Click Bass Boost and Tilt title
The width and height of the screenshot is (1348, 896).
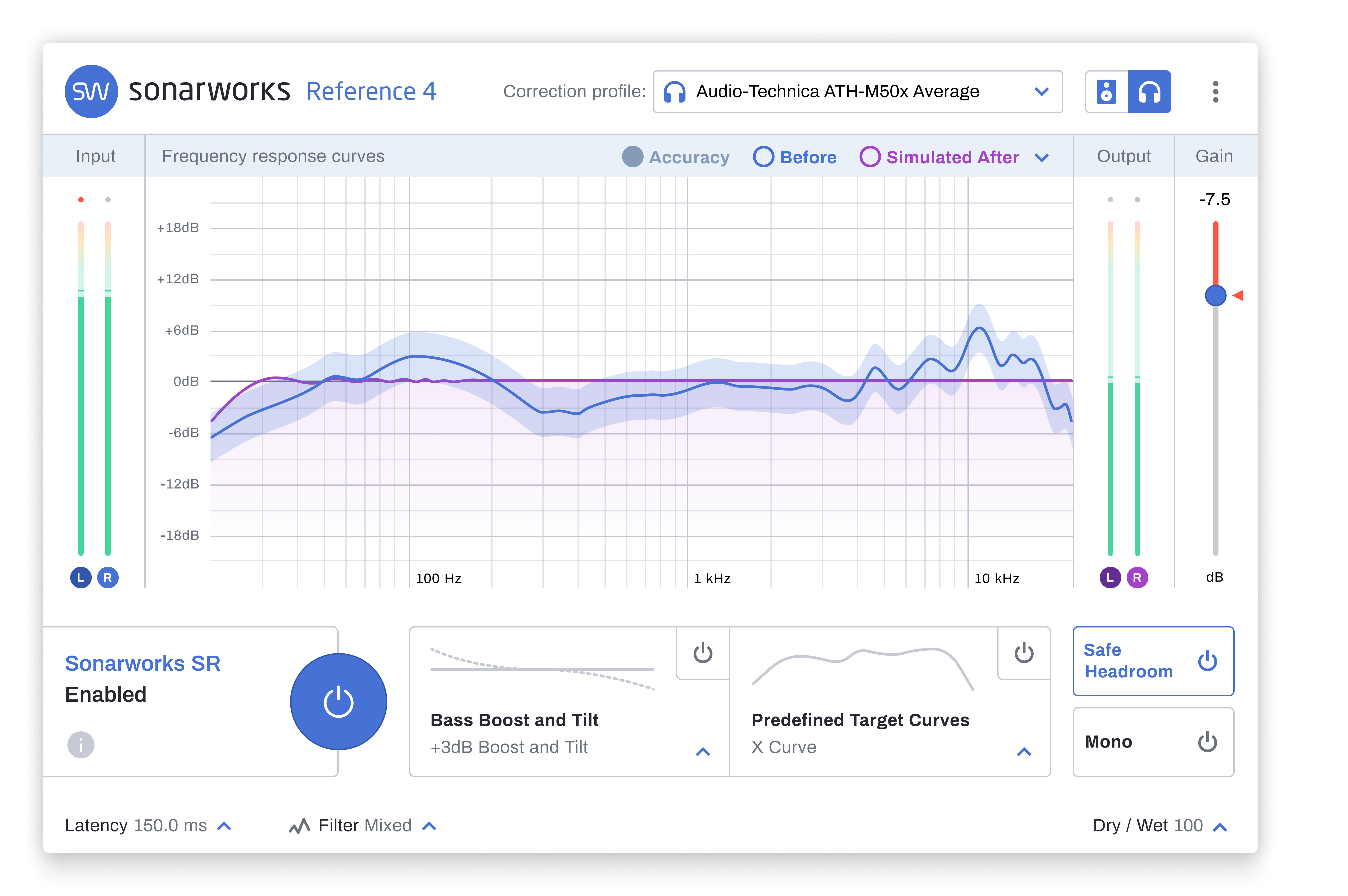514,720
